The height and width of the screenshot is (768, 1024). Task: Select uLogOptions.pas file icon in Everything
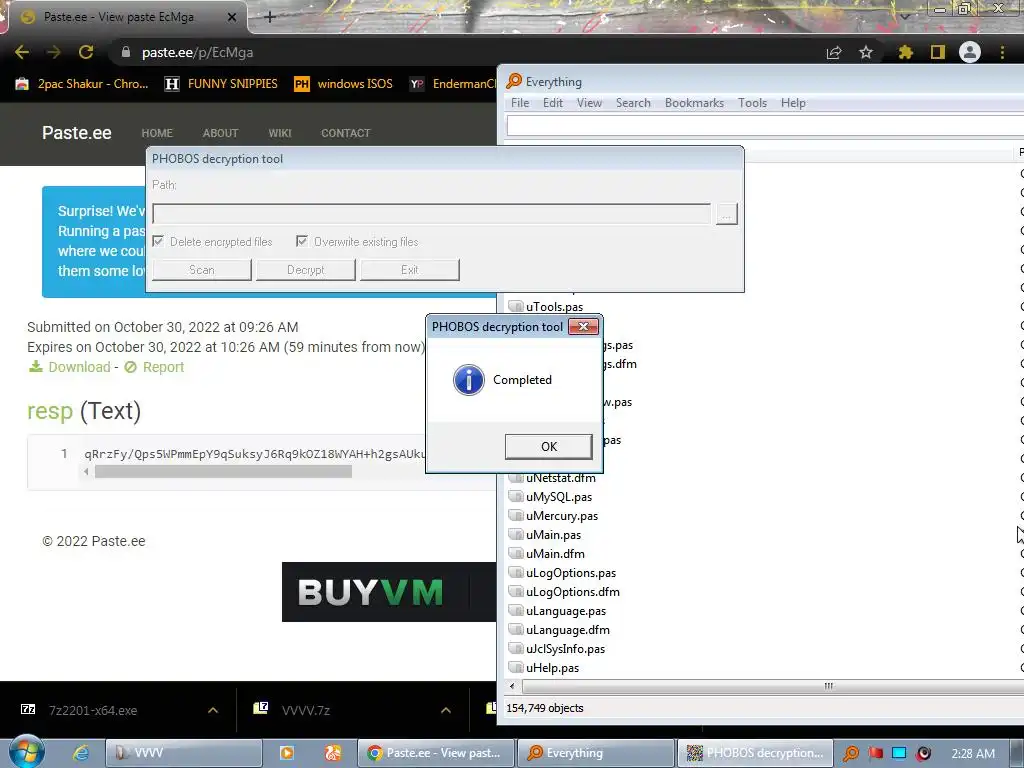click(x=516, y=572)
